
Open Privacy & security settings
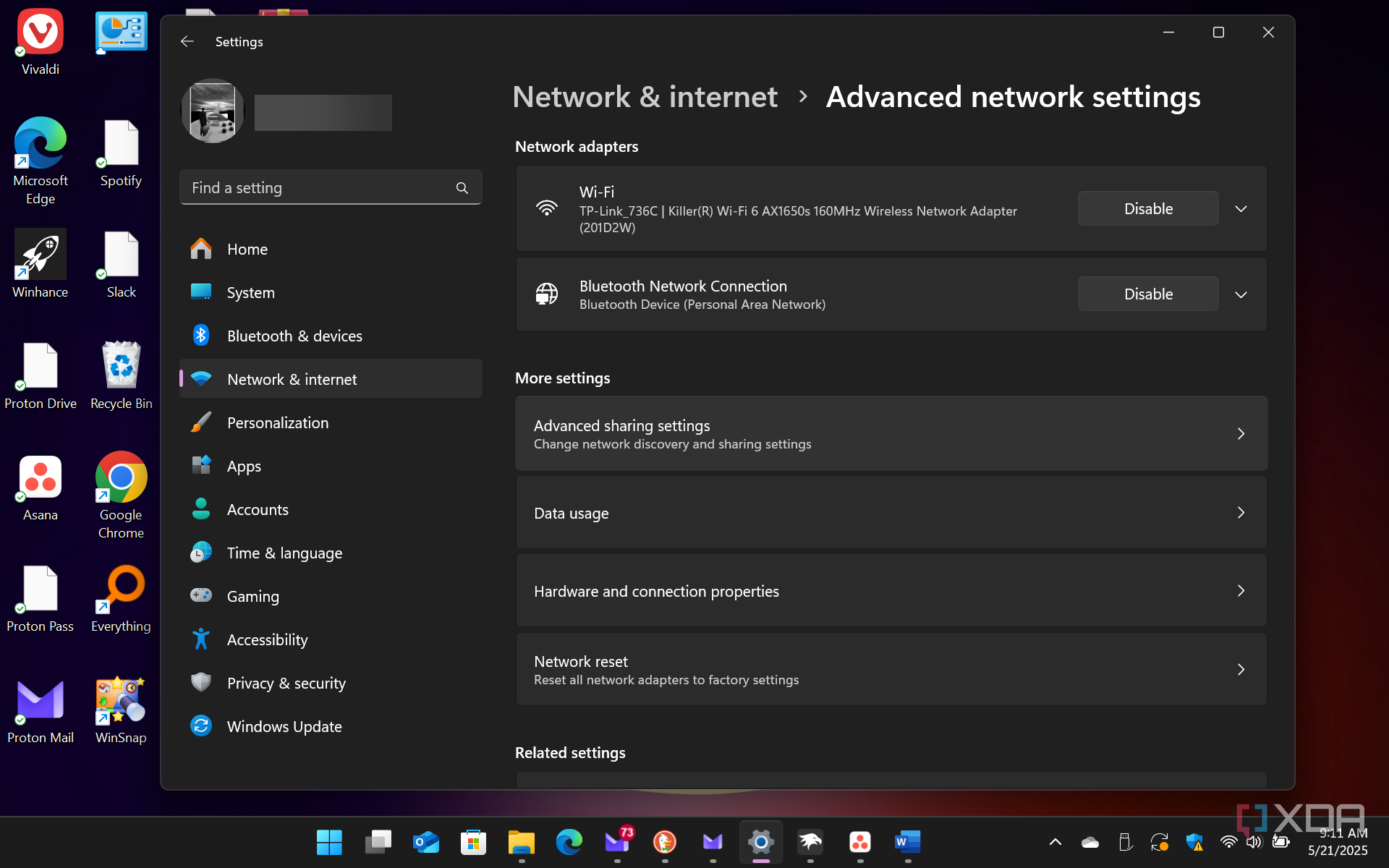331,683
